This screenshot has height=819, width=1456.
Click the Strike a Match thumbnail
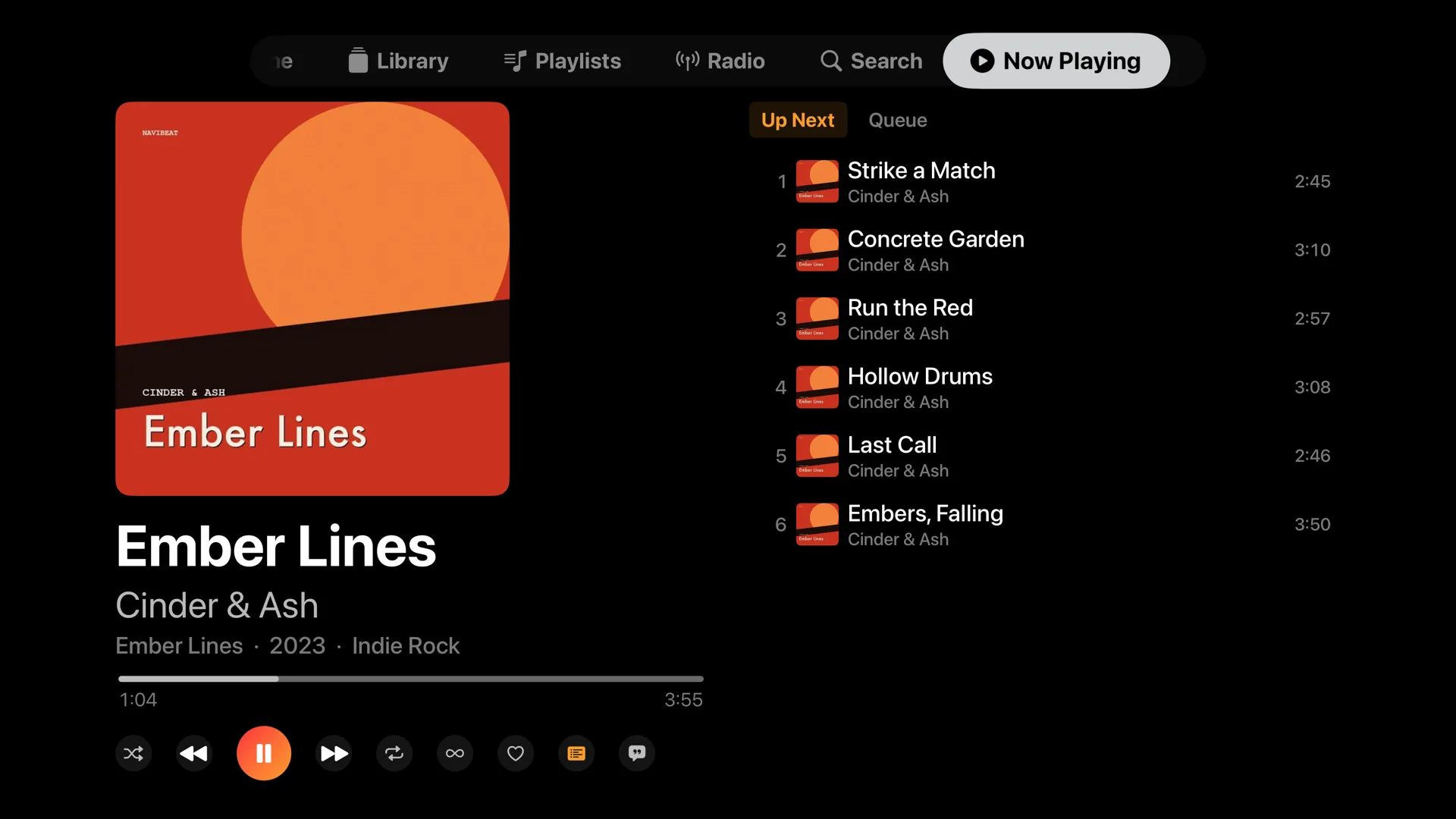[817, 181]
